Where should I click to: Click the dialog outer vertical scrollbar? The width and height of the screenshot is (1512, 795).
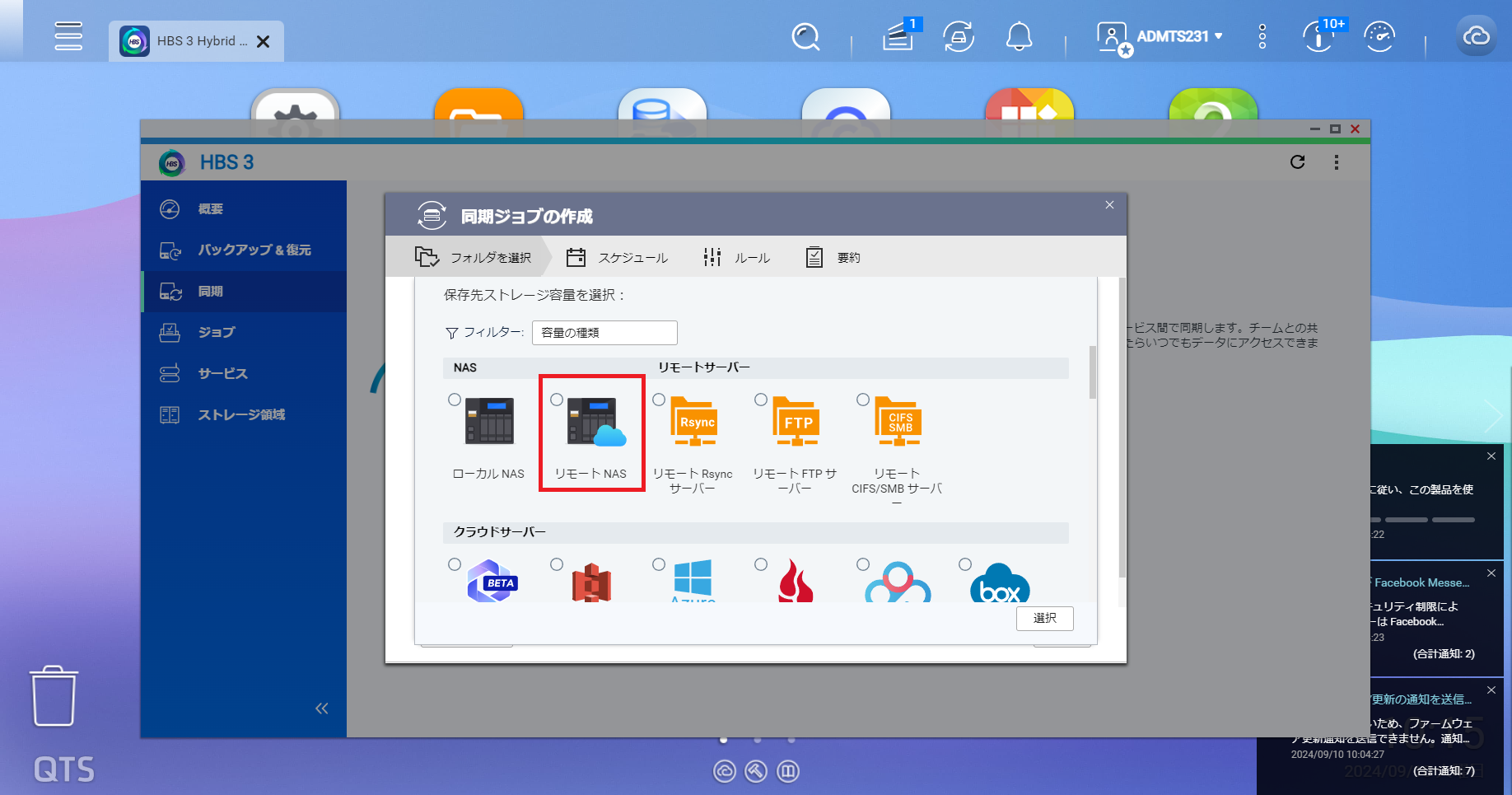[x=1122, y=428]
